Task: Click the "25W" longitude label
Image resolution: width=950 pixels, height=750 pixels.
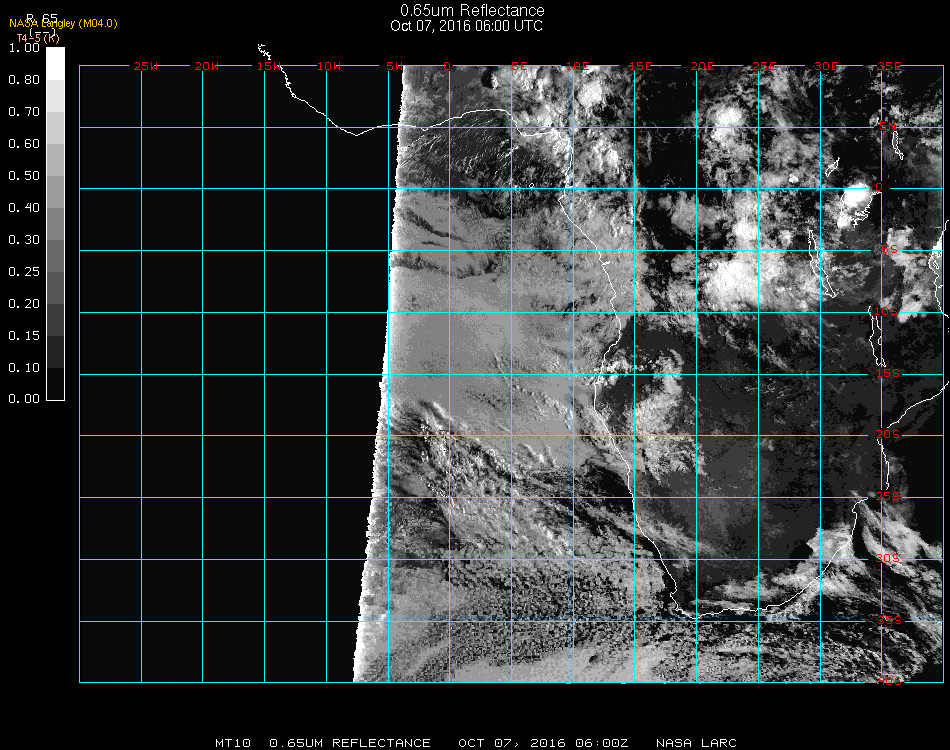Action: [145, 66]
